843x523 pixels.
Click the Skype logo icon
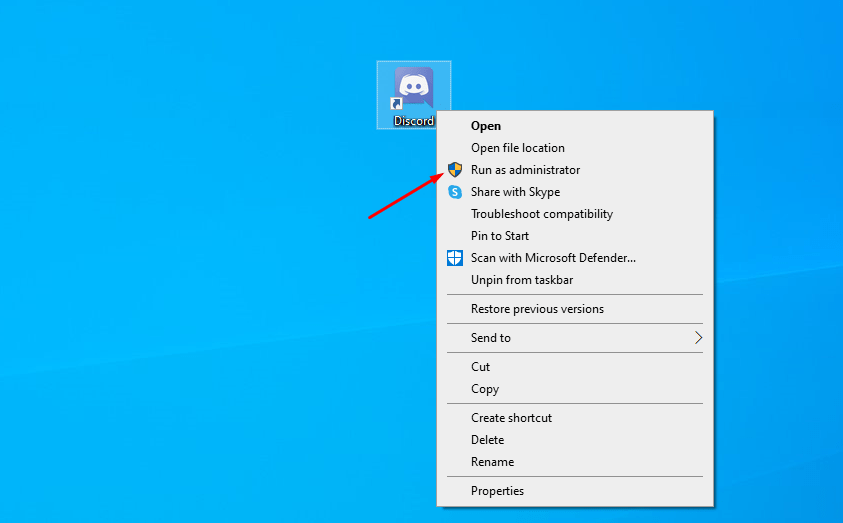tap(455, 192)
